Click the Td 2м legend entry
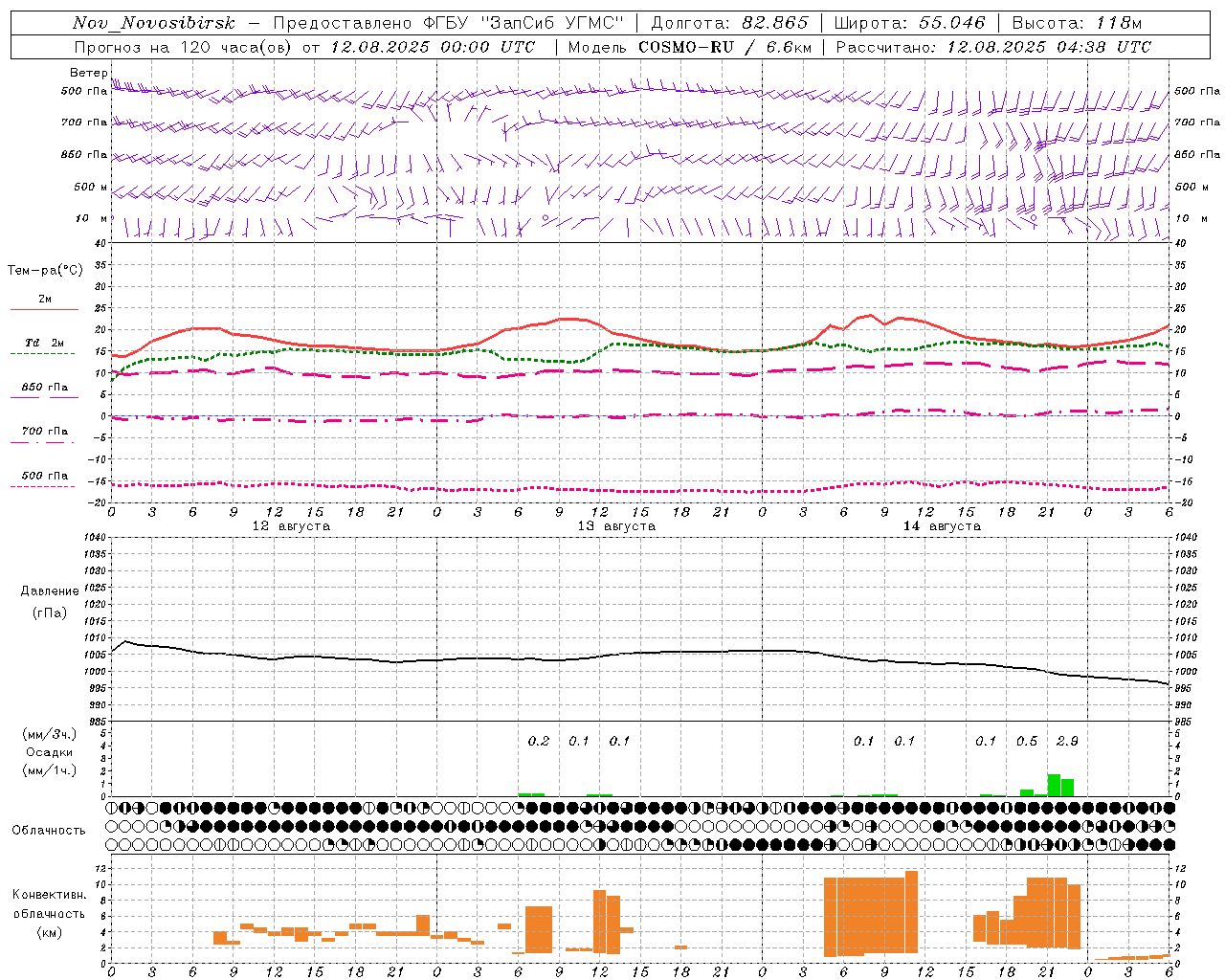This screenshot has height=980, width=1225. click(44, 343)
